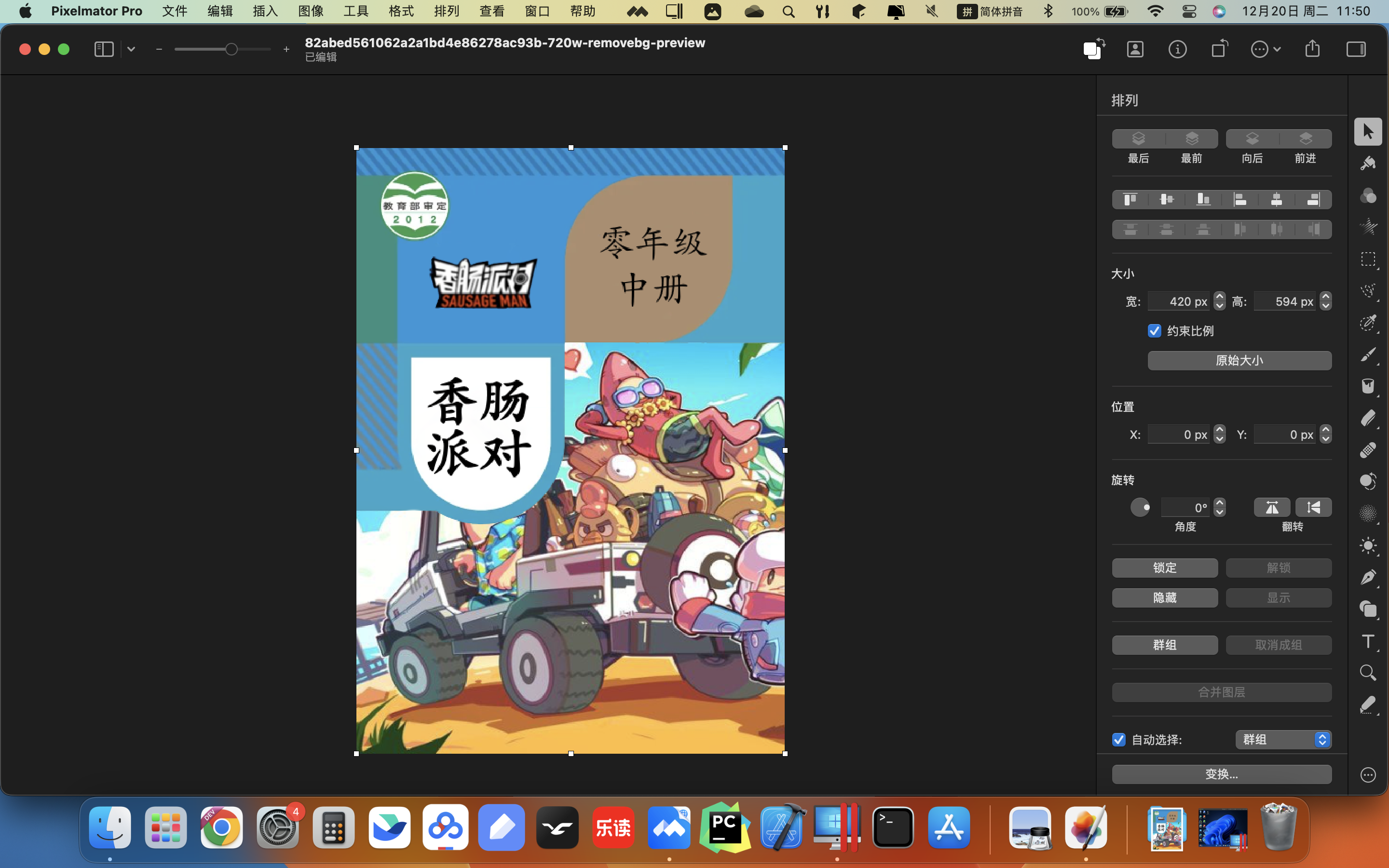Click the zoom slider handle in the toolbar

(231, 49)
